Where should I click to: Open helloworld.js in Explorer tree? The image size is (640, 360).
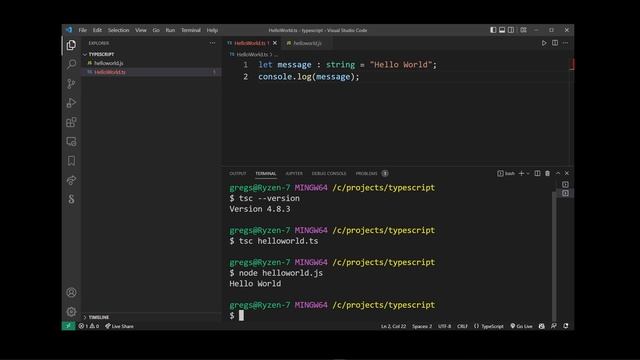(x=152, y=63)
